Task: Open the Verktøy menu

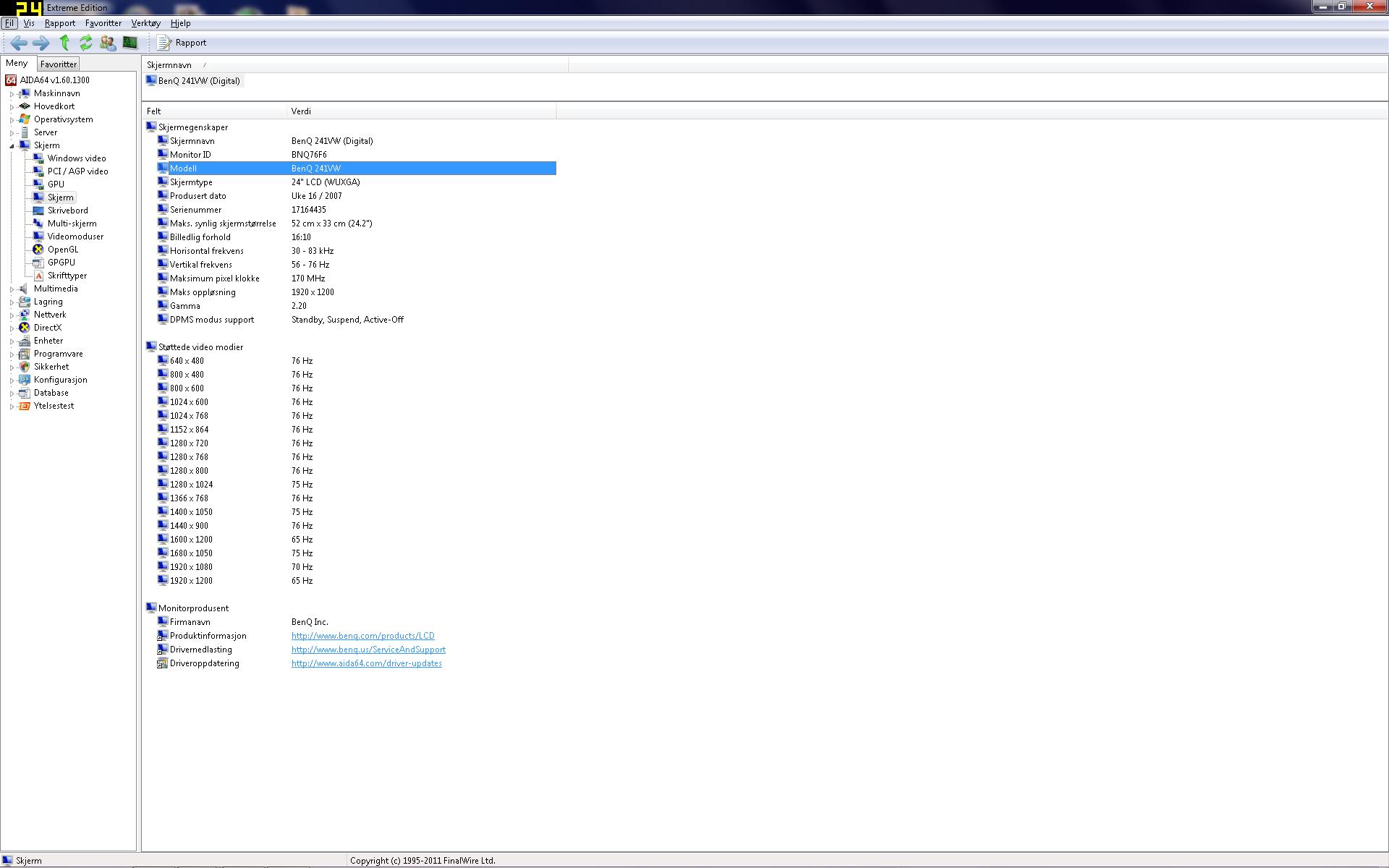Action: 145,23
